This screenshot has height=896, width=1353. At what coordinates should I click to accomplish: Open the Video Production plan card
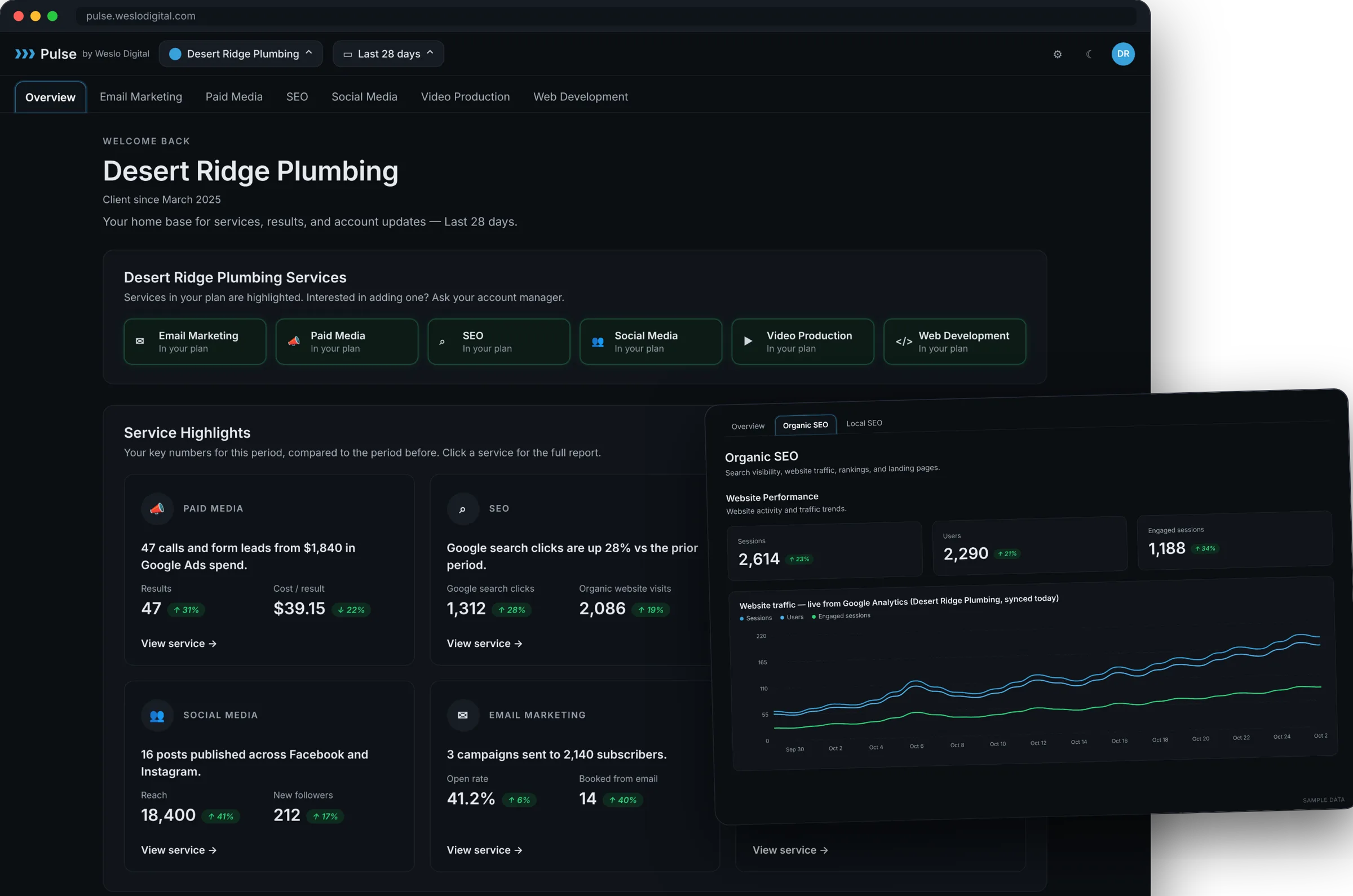point(803,341)
